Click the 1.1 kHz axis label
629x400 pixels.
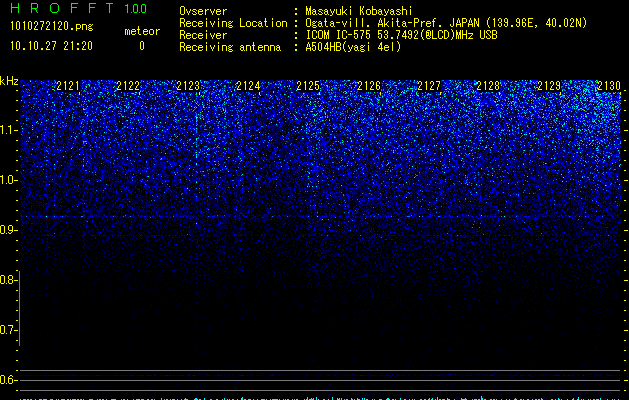[x=8, y=130]
